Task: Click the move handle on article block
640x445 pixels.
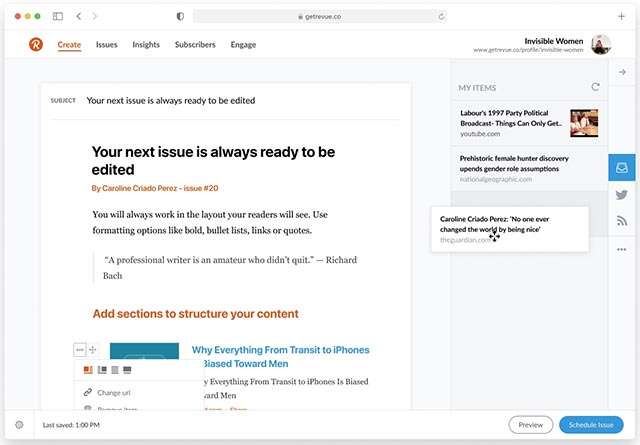Action: 93,349
